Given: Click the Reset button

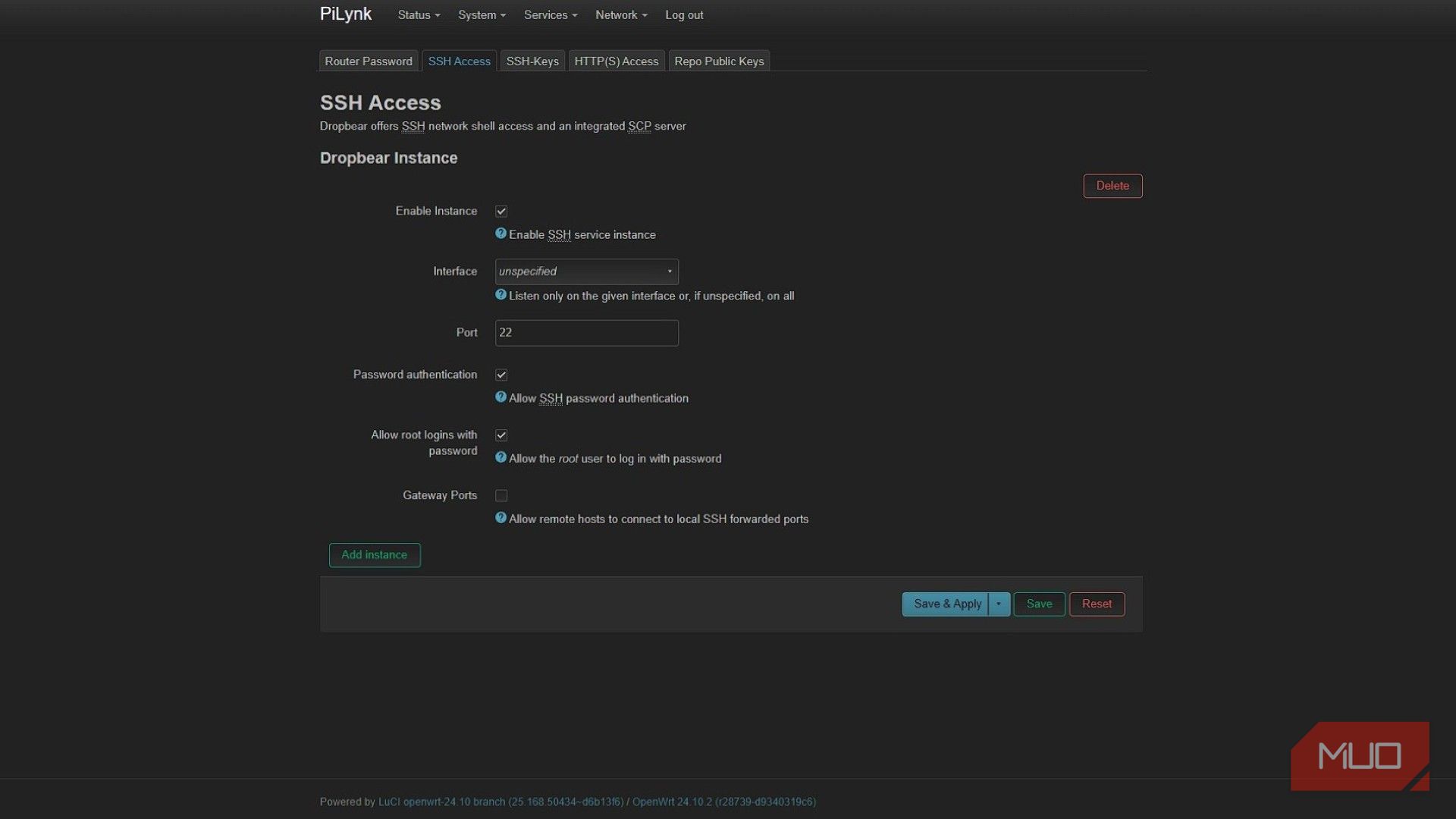Looking at the screenshot, I should click(1097, 604).
